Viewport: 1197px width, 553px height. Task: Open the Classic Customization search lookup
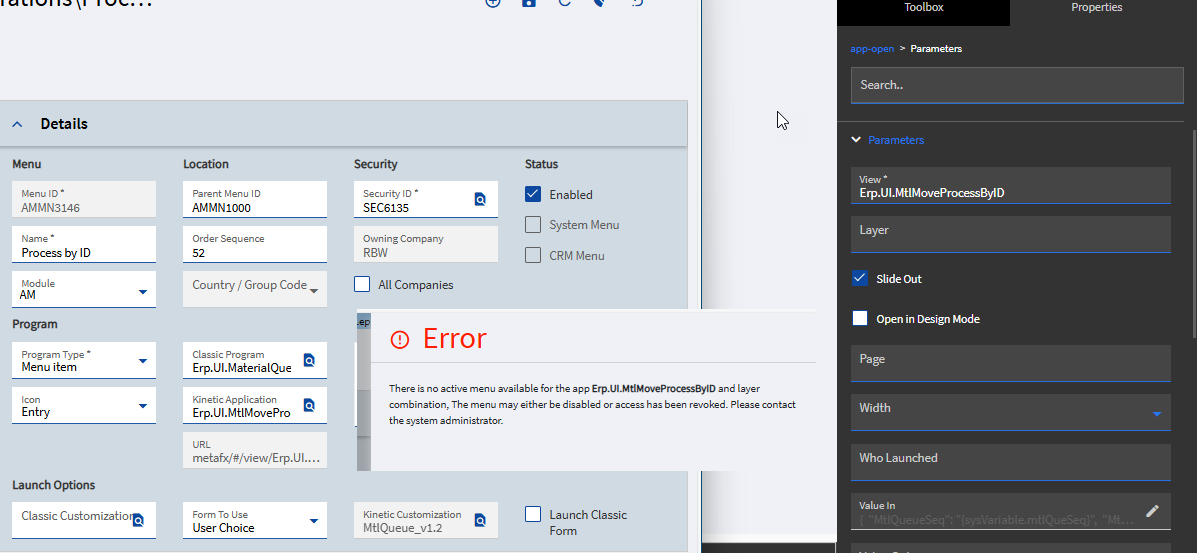point(138,520)
